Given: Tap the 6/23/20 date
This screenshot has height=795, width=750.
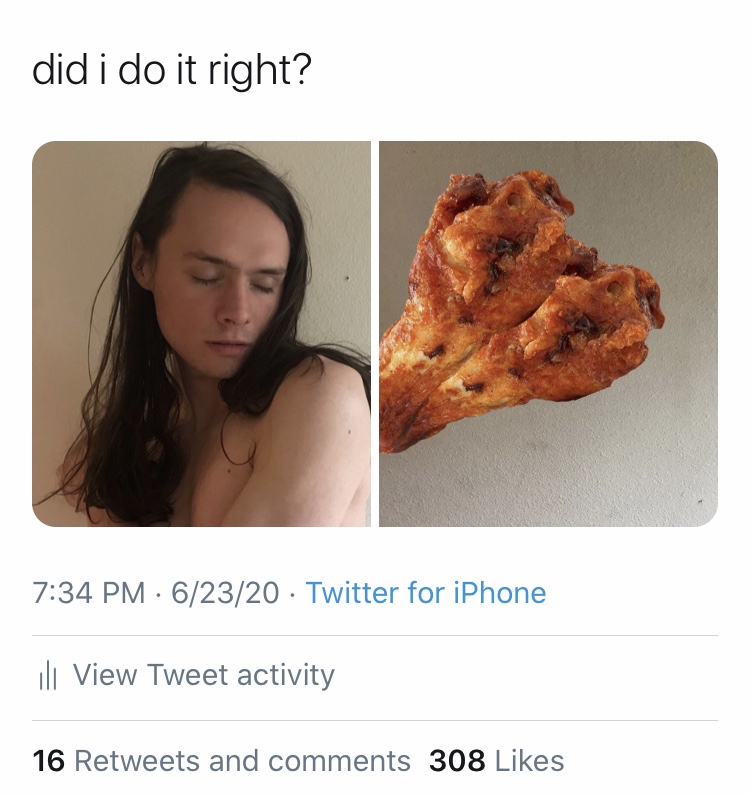Looking at the screenshot, I should 225,593.
